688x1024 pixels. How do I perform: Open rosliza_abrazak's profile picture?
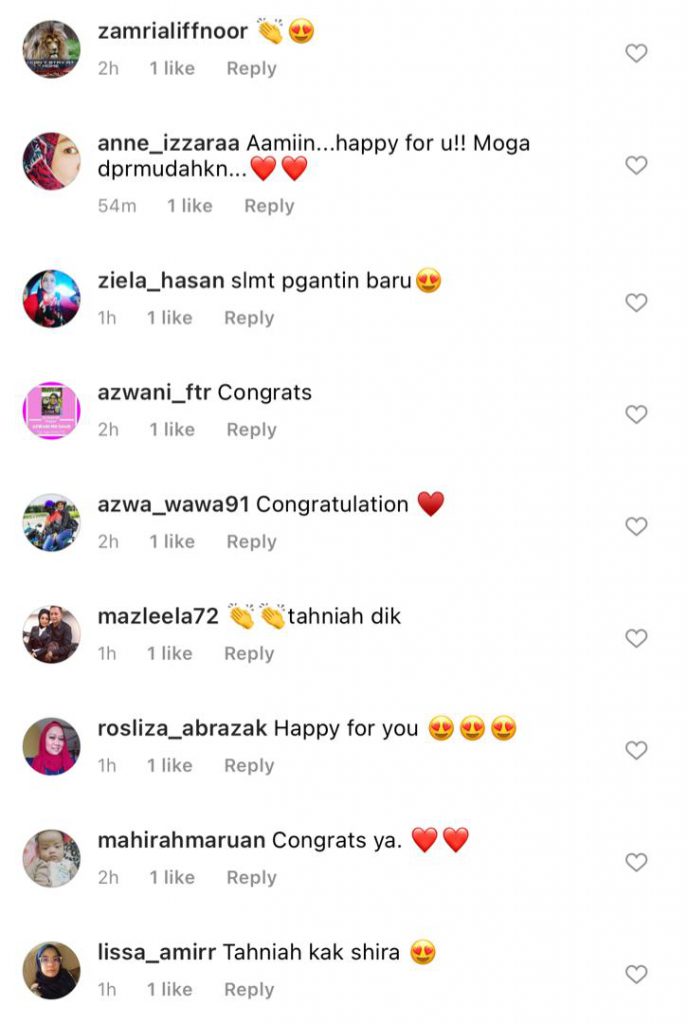pyautogui.click(x=52, y=746)
